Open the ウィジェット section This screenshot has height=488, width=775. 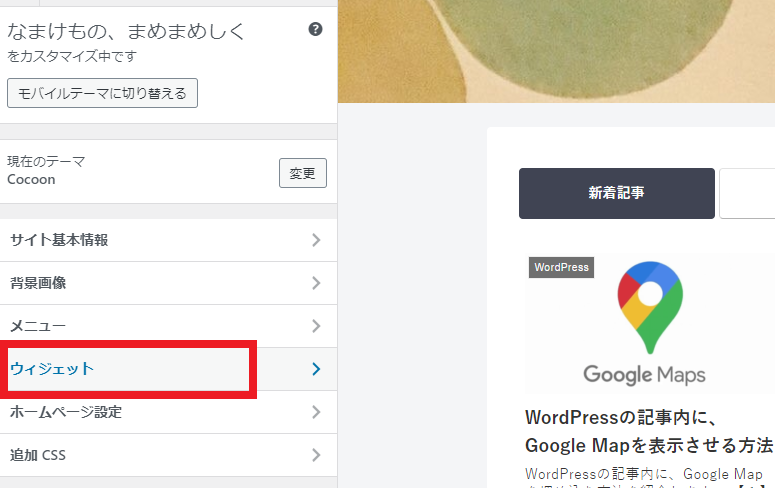point(169,369)
